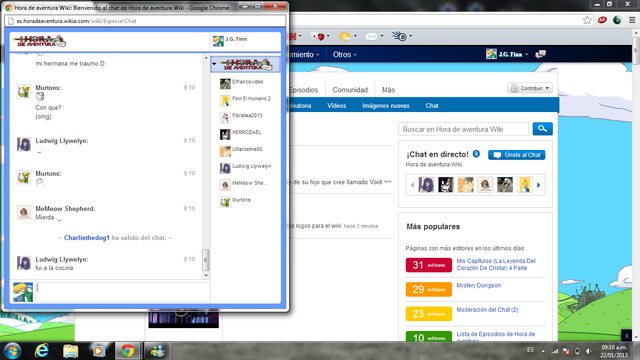Click MeMeow Shepherd avatar in chat messages
This screenshot has width=640, height=360.
point(24,212)
